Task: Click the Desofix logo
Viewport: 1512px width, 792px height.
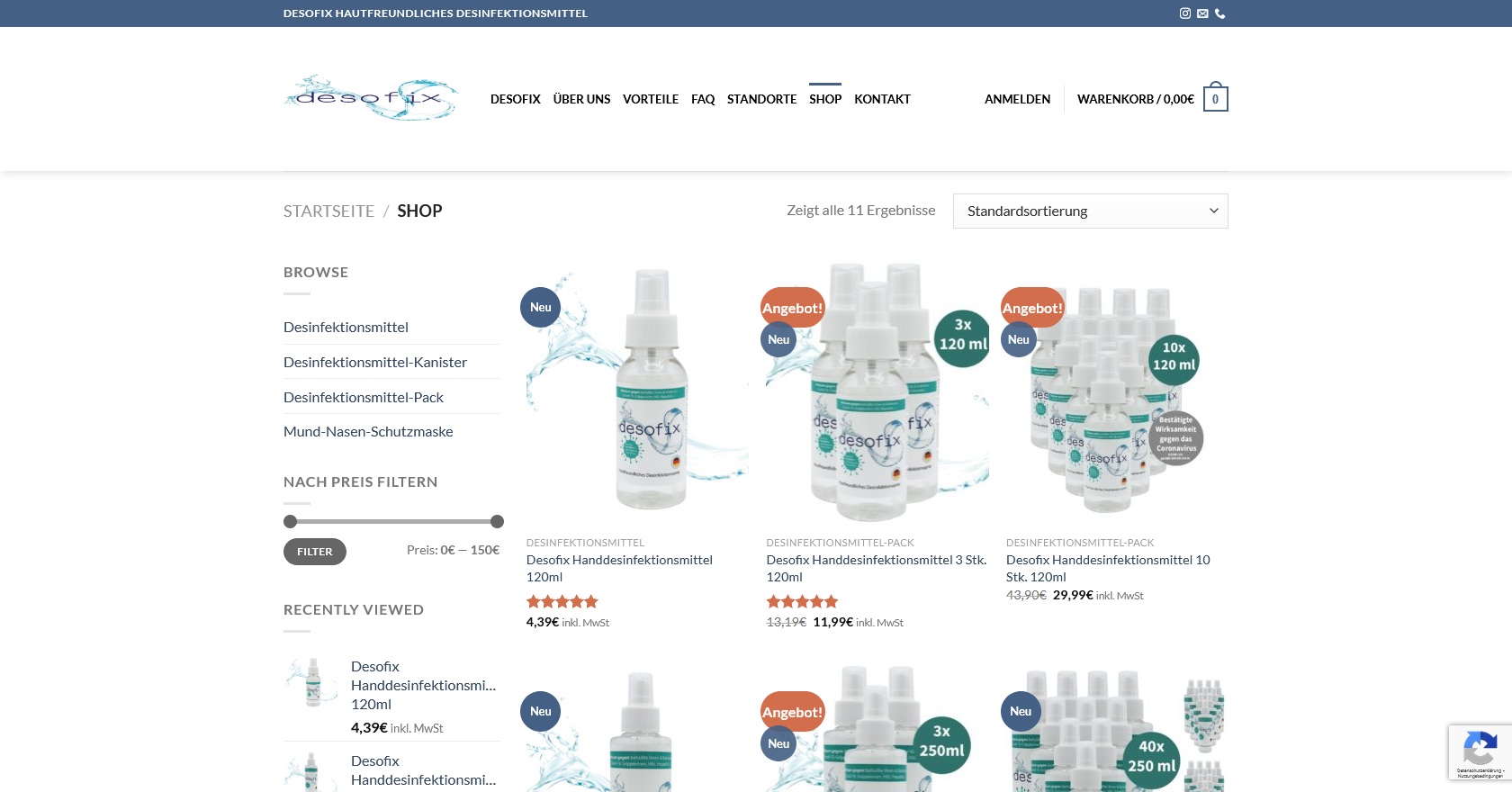Action: (x=372, y=97)
